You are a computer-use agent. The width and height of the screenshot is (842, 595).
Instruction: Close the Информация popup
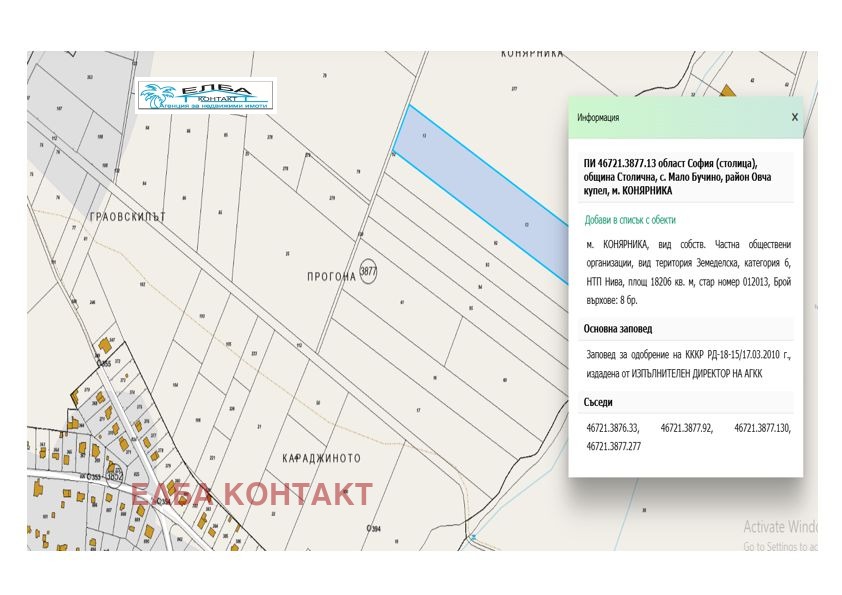[795, 117]
